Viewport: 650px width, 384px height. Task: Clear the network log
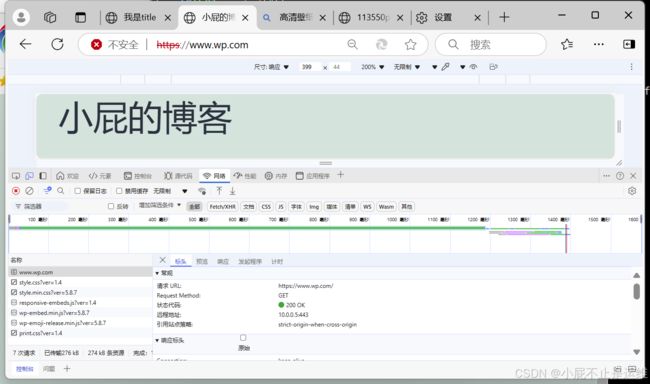click(x=29, y=191)
